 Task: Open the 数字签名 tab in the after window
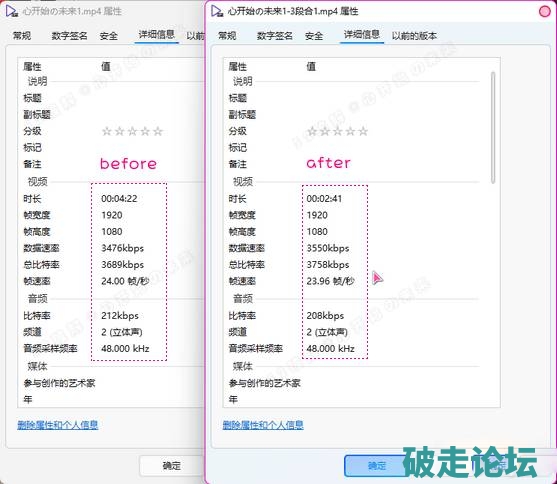pos(275,36)
